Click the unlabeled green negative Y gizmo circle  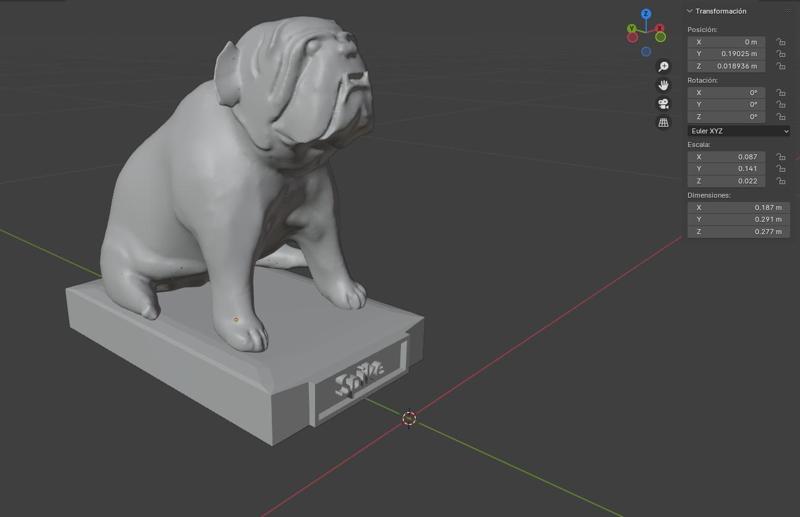660,37
